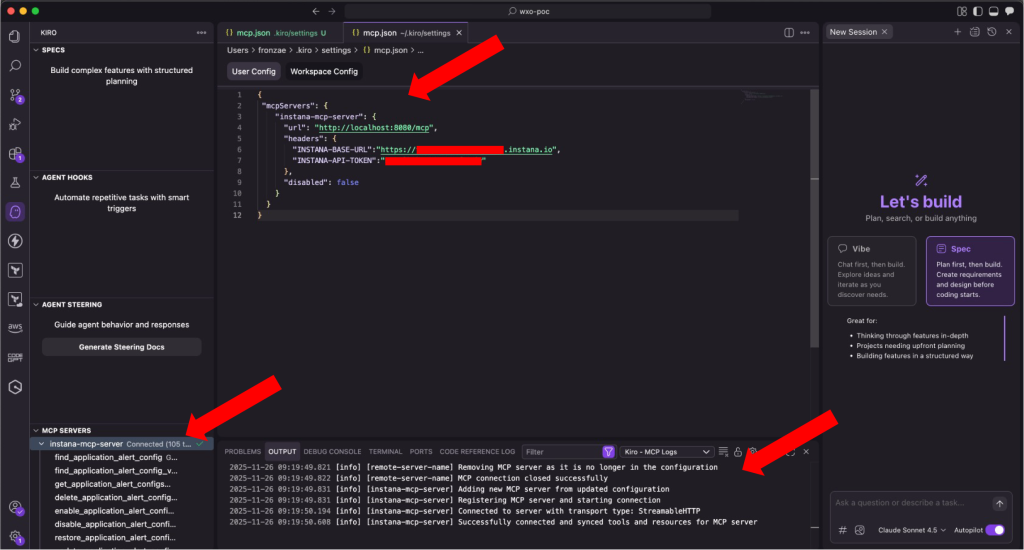Focus the Ask a question chat input
This screenshot has width=1024, height=550.
(x=911, y=503)
